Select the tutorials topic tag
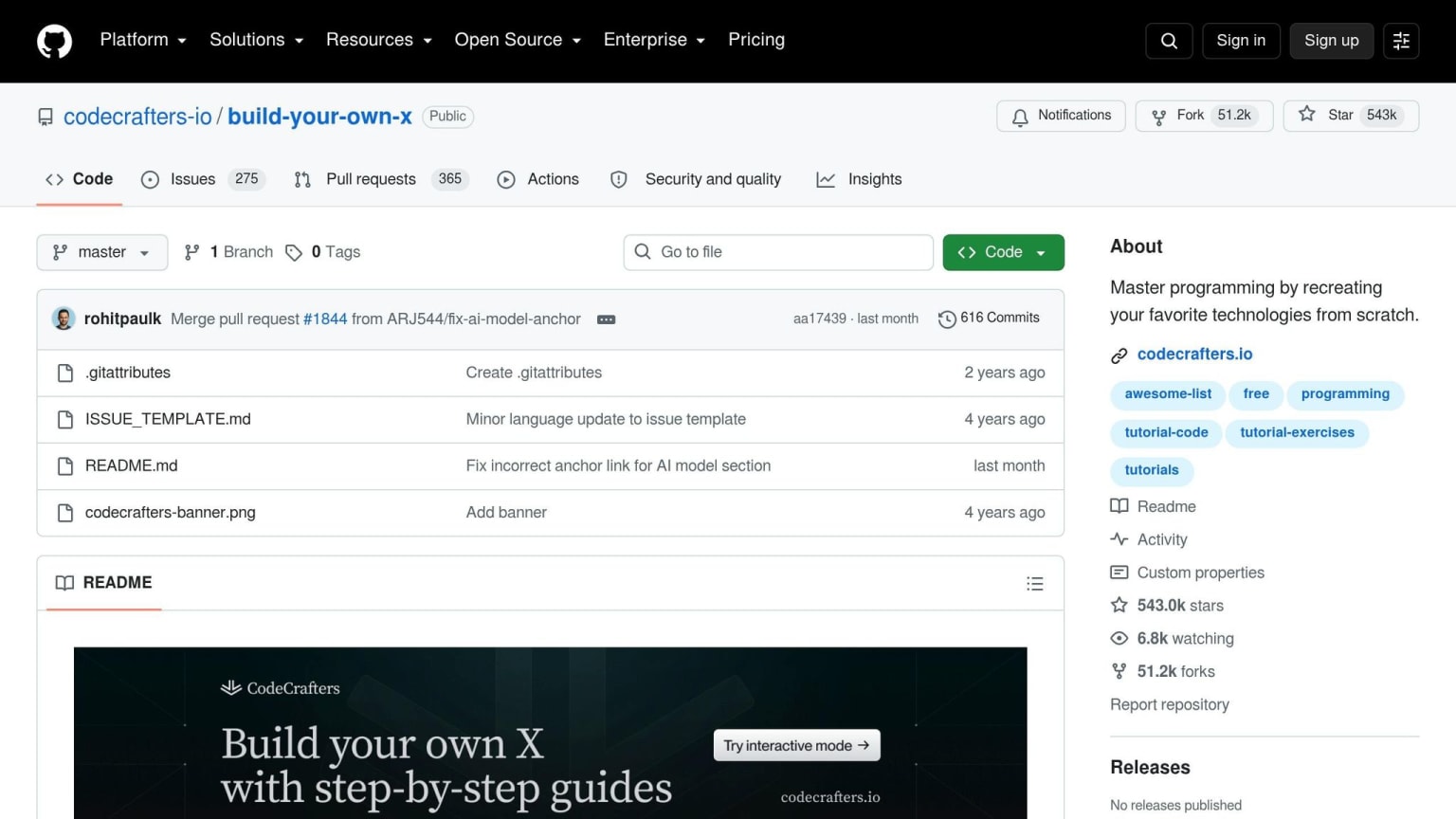 1152,470
